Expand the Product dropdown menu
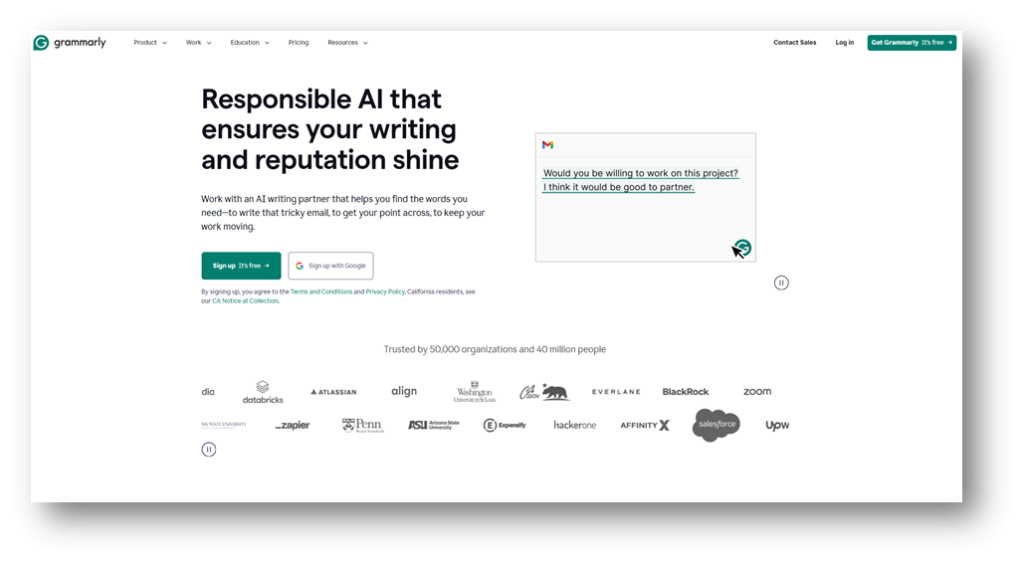This screenshot has width=1024, height=564. [150, 42]
